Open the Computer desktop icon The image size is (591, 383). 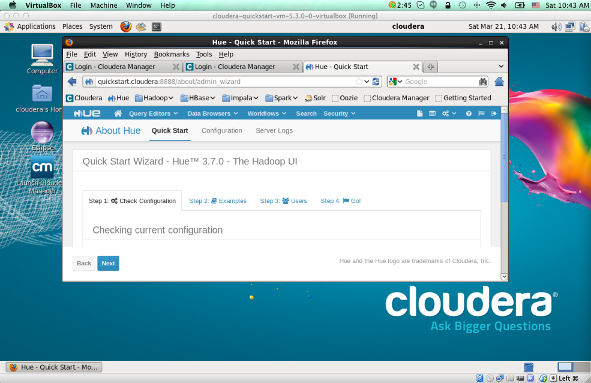pos(42,59)
